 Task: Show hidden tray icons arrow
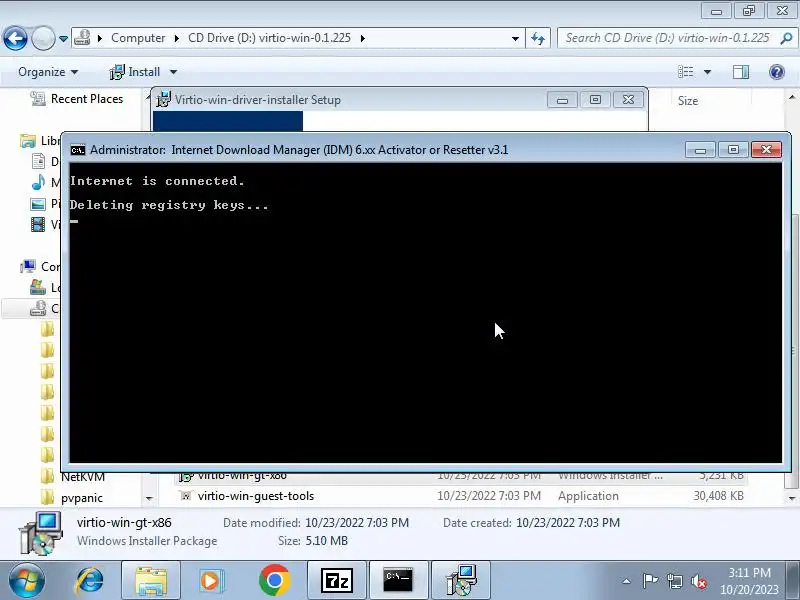pos(627,581)
